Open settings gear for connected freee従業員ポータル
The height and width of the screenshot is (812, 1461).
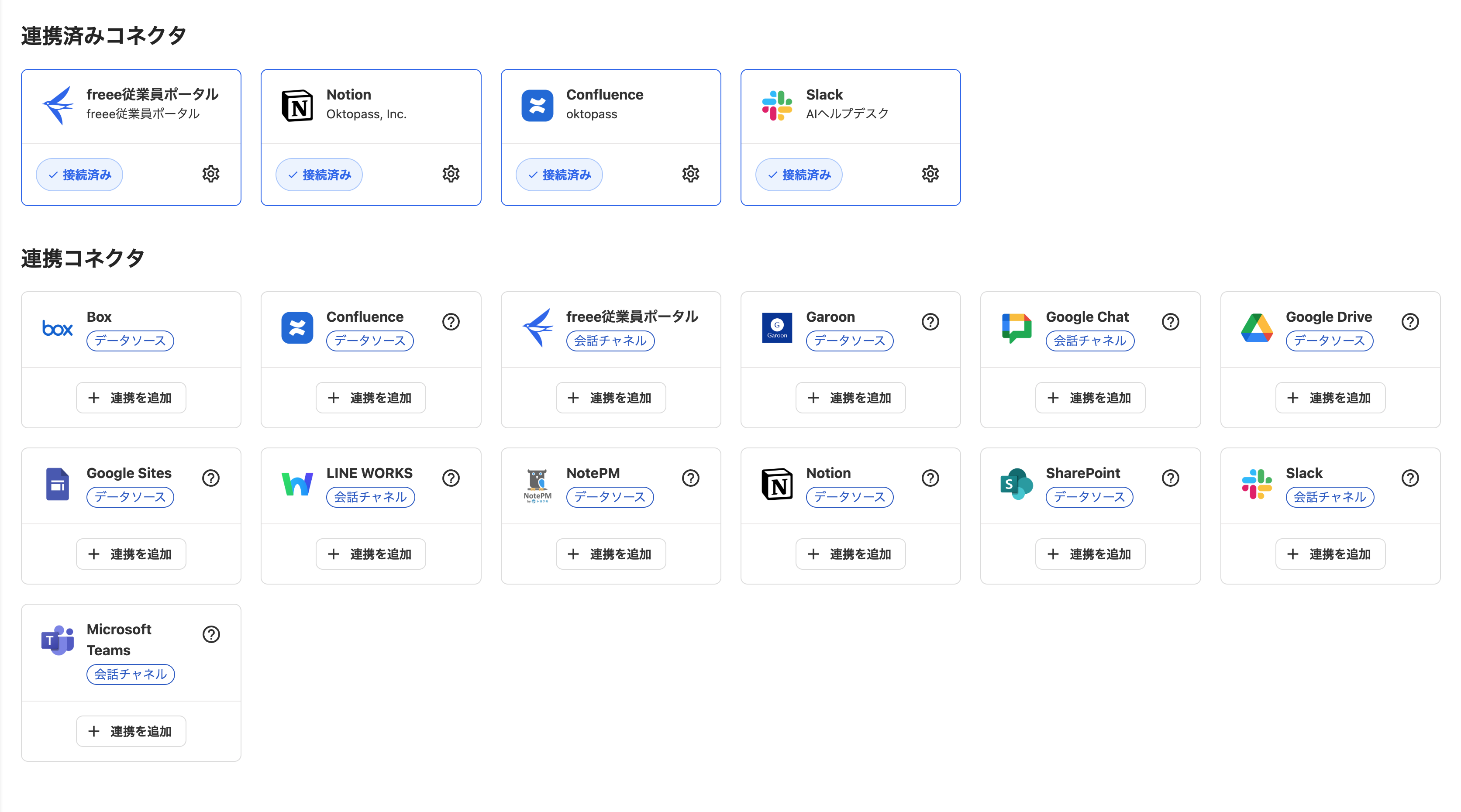point(211,174)
